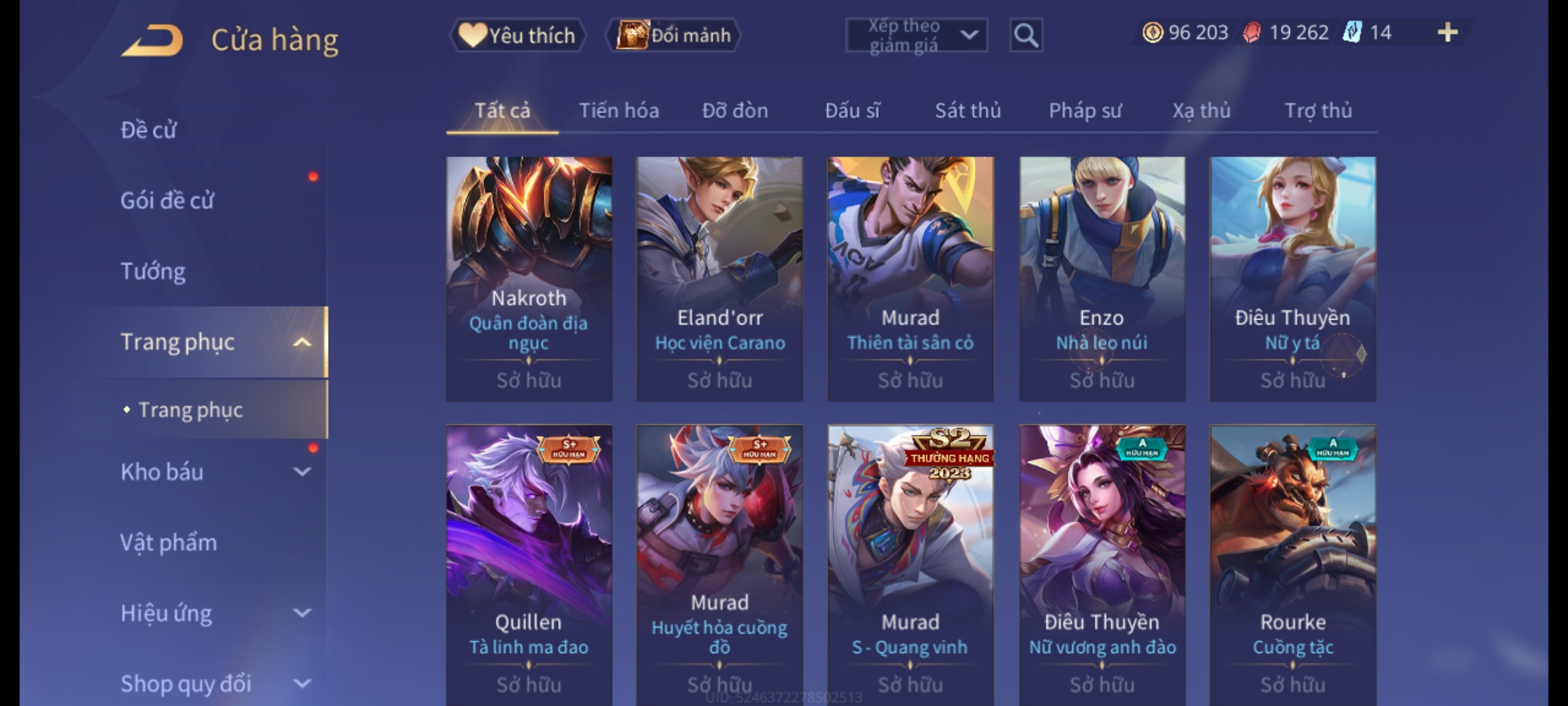Open the Xếp theo giảm giá dropdown
The height and width of the screenshot is (706, 1568).
pos(917,35)
